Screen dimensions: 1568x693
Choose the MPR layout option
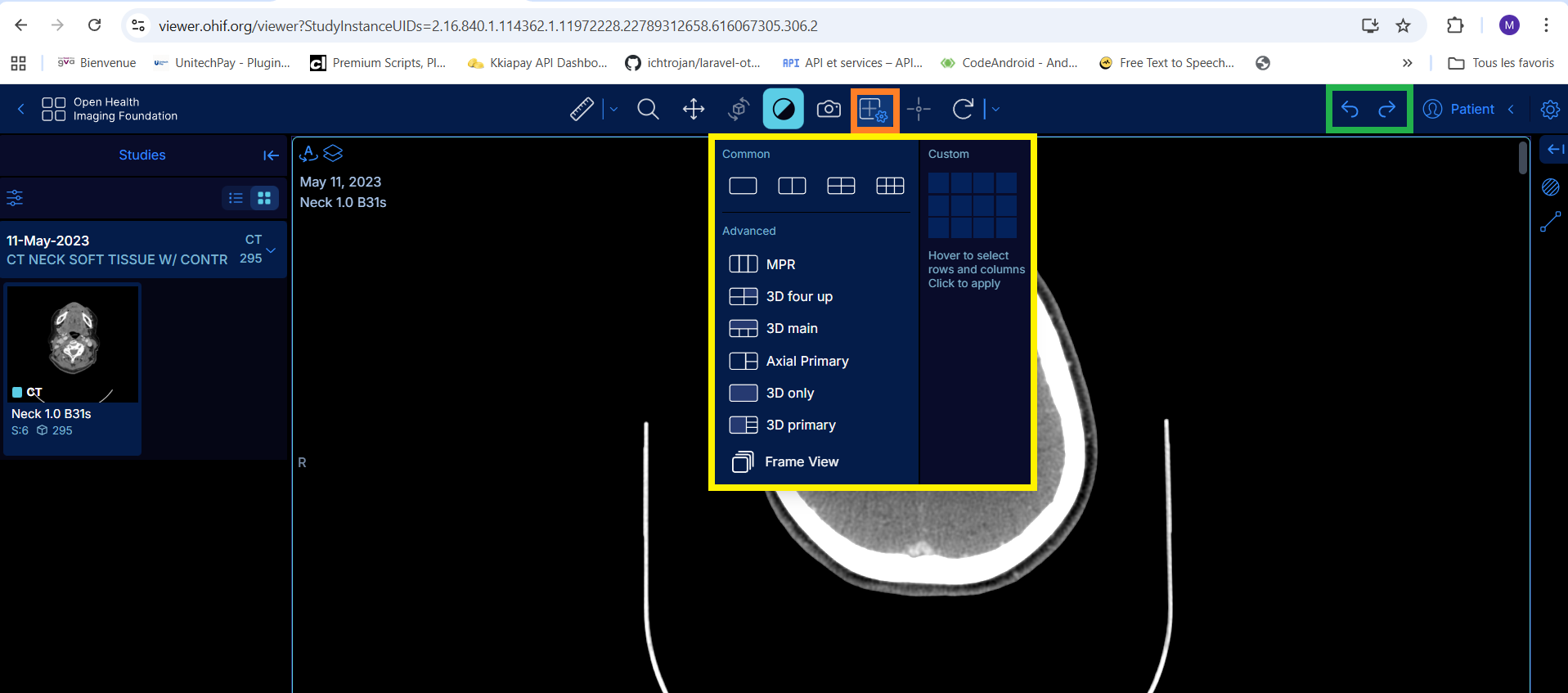click(x=780, y=264)
